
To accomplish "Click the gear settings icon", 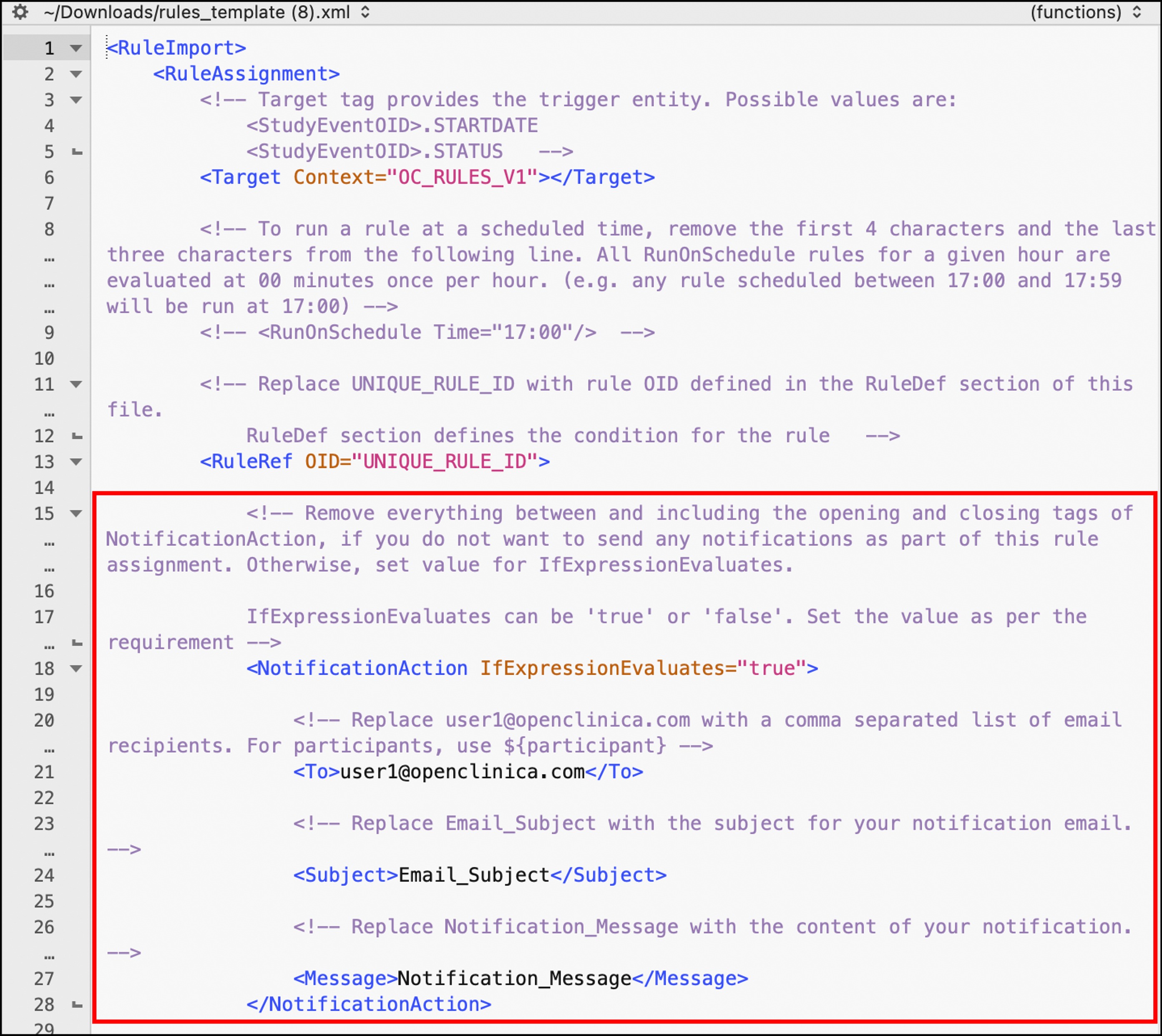I will pos(20,12).
